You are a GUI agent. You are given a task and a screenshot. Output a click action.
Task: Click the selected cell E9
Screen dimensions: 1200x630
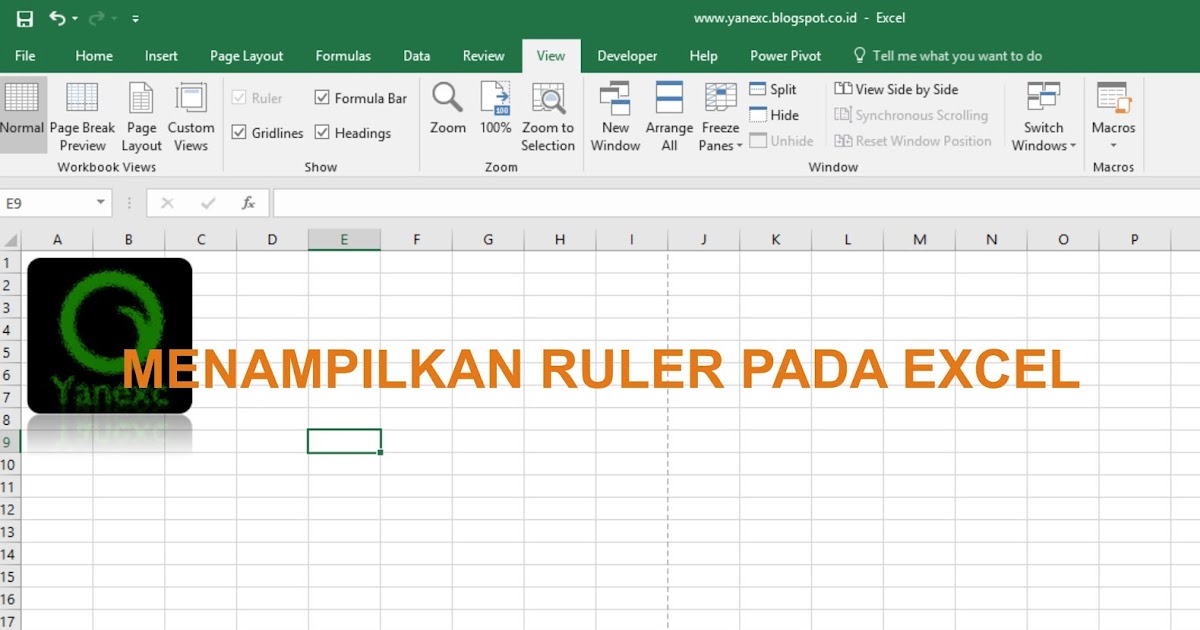344,441
